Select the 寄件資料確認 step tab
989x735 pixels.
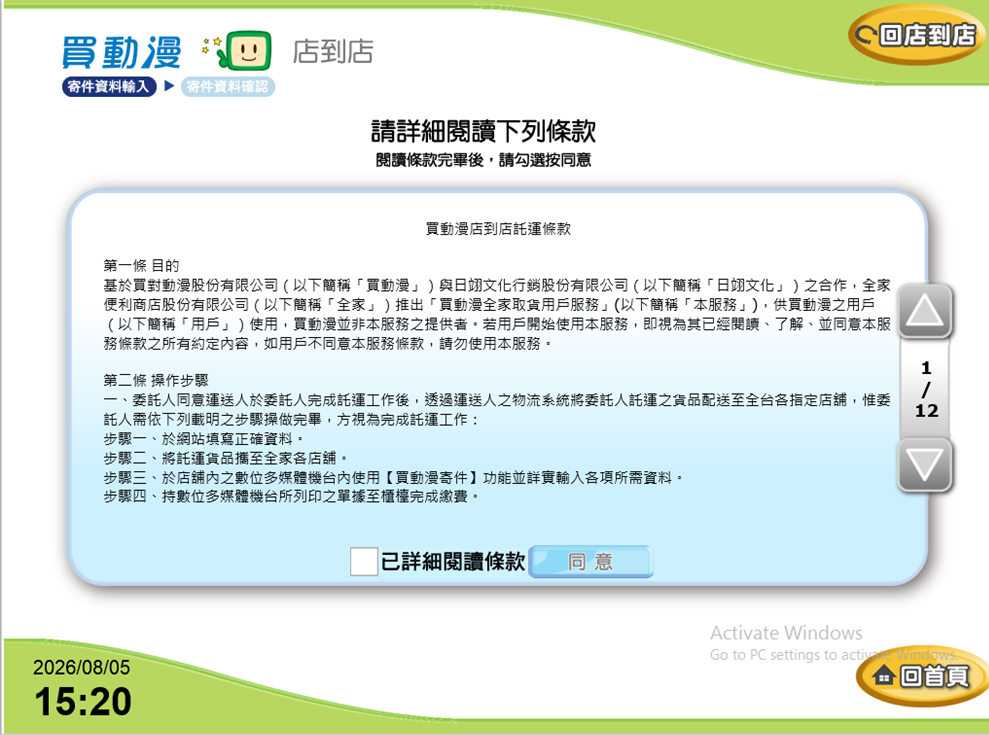point(228,86)
